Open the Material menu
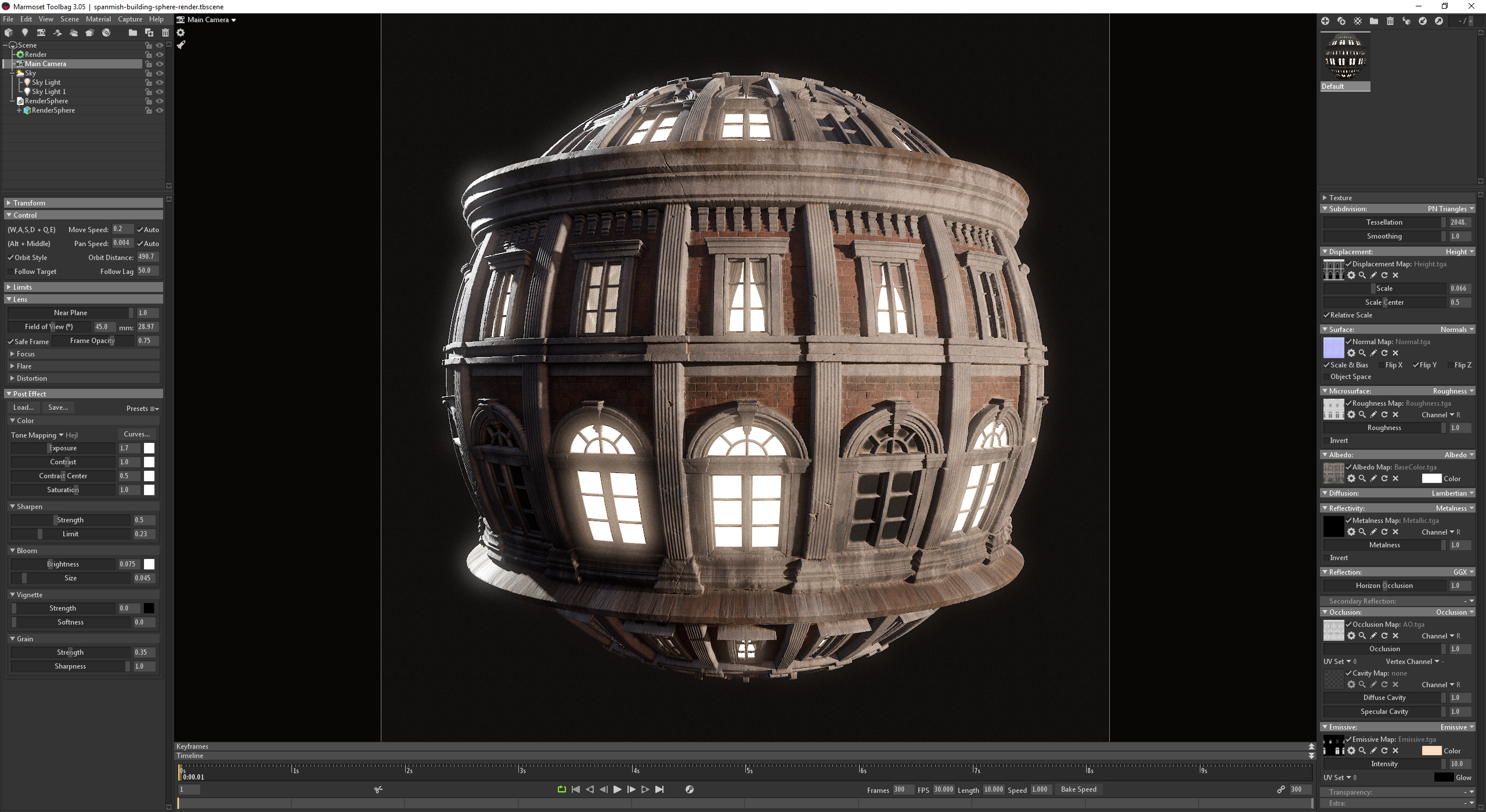 (x=98, y=19)
